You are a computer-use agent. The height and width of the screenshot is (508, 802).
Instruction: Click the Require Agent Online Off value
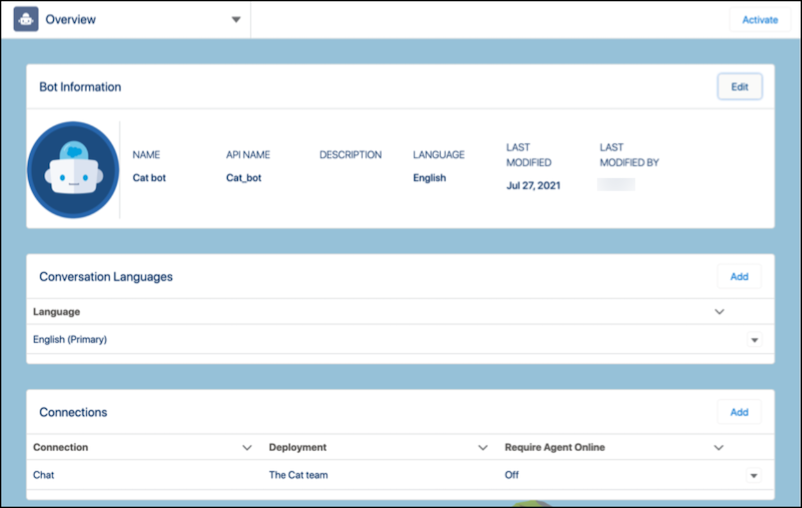pyautogui.click(x=512, y=475)
